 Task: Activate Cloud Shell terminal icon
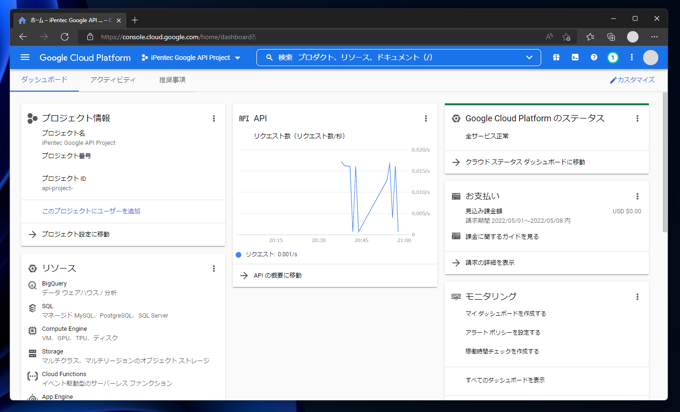(575, 57)
